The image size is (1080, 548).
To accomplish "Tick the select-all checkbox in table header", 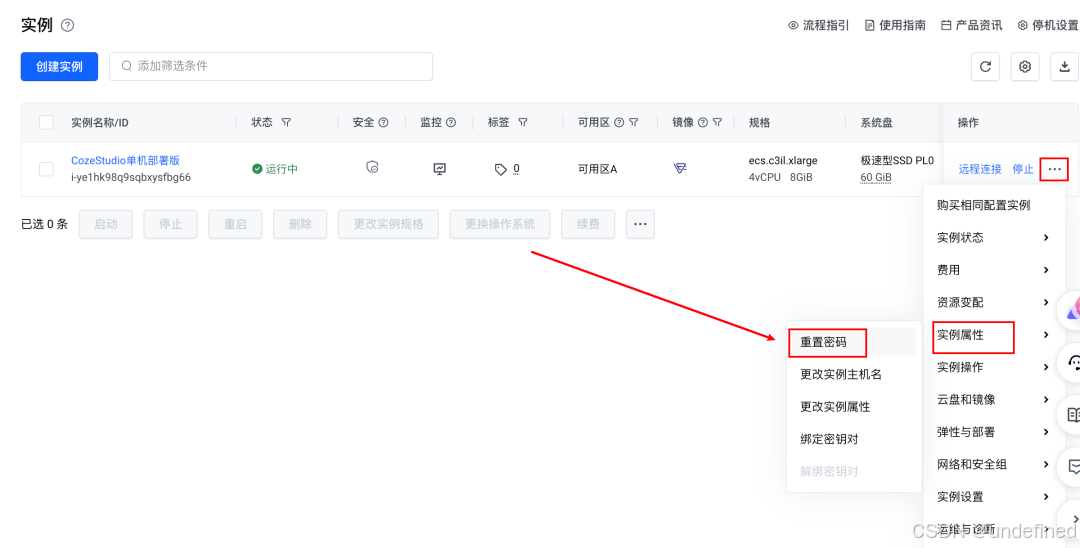I will pos(46,123).
